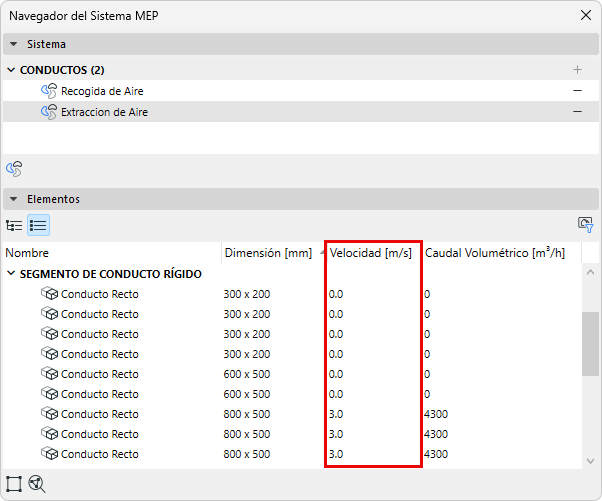Click the zoom to element icon

tap(37, 484)
